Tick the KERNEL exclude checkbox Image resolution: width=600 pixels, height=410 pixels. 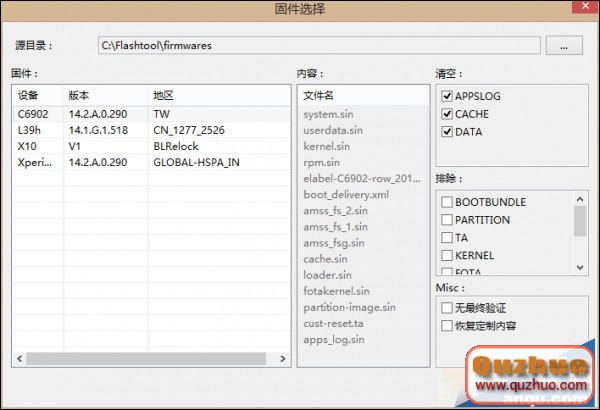(x=447, y=256)
